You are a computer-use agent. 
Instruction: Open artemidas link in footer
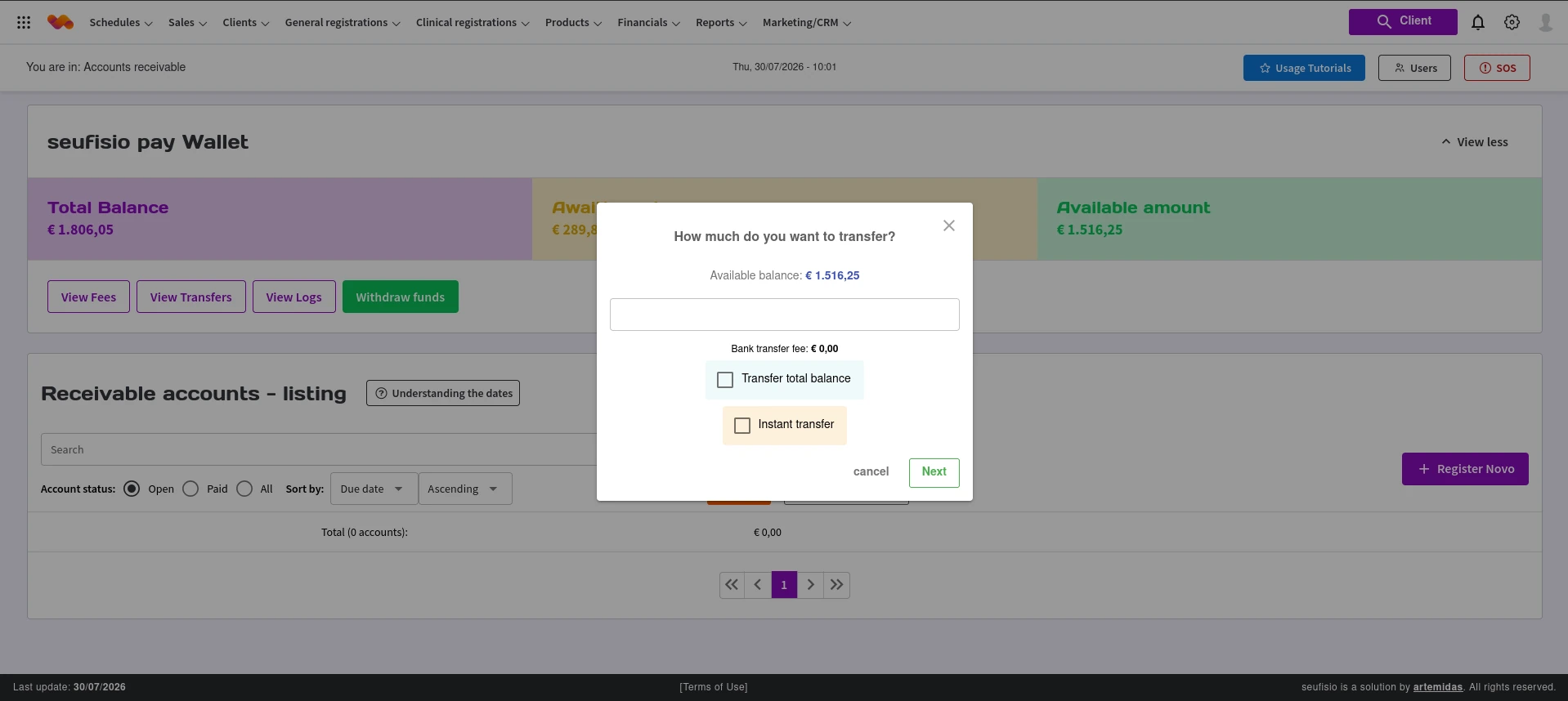(1438, 687)
